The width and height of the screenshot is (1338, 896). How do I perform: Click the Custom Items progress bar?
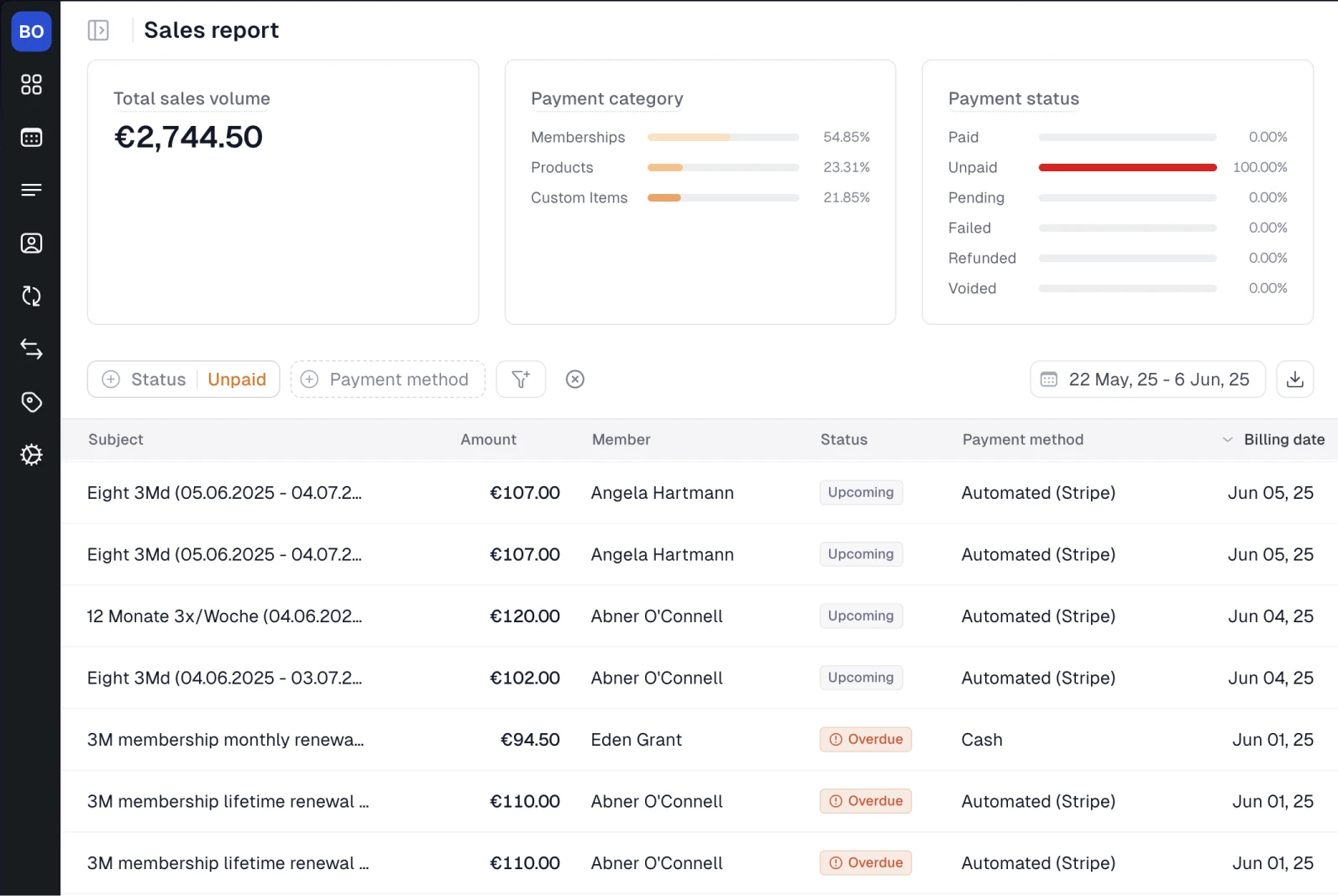click(723, 198)
